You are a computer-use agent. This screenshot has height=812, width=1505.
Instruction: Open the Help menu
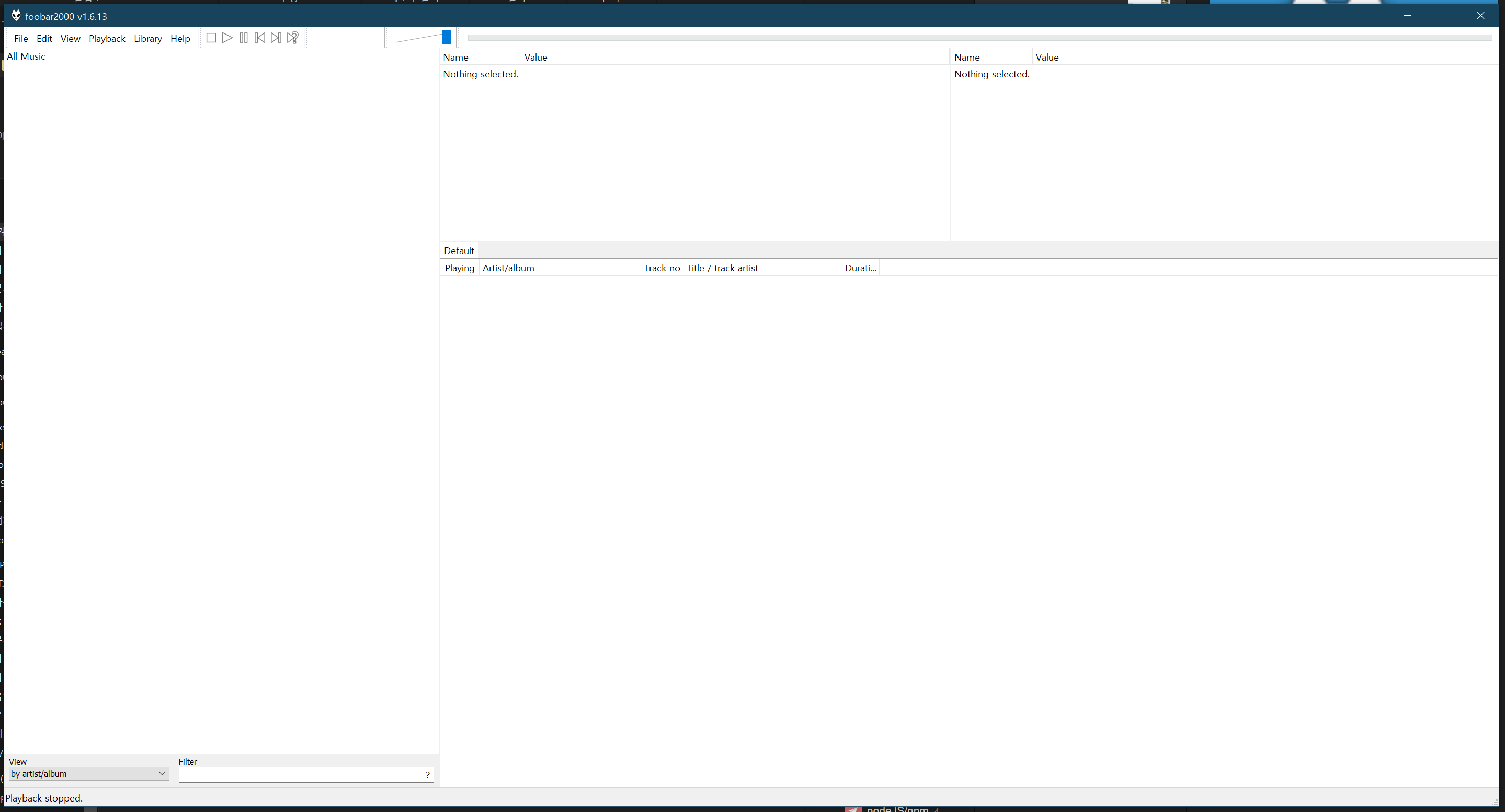(180, 39)
